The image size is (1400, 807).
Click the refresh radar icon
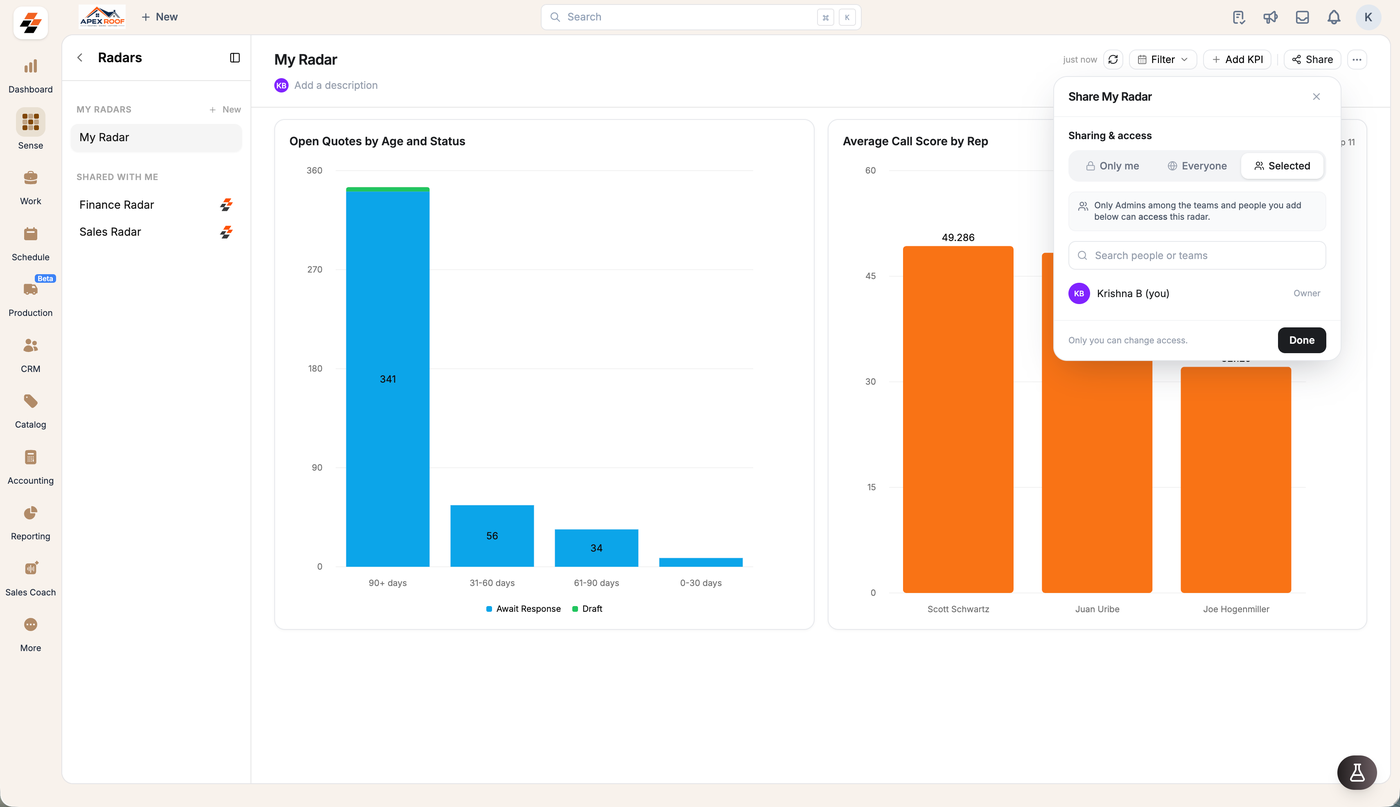pyautogui.click(x=1113, y=60)
